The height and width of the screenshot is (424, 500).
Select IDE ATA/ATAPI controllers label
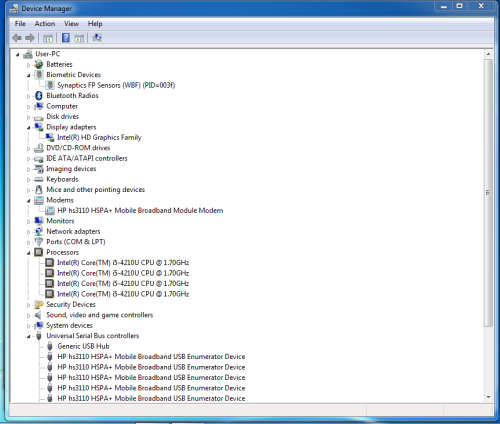pyautogui.click(x=87, y=158)
